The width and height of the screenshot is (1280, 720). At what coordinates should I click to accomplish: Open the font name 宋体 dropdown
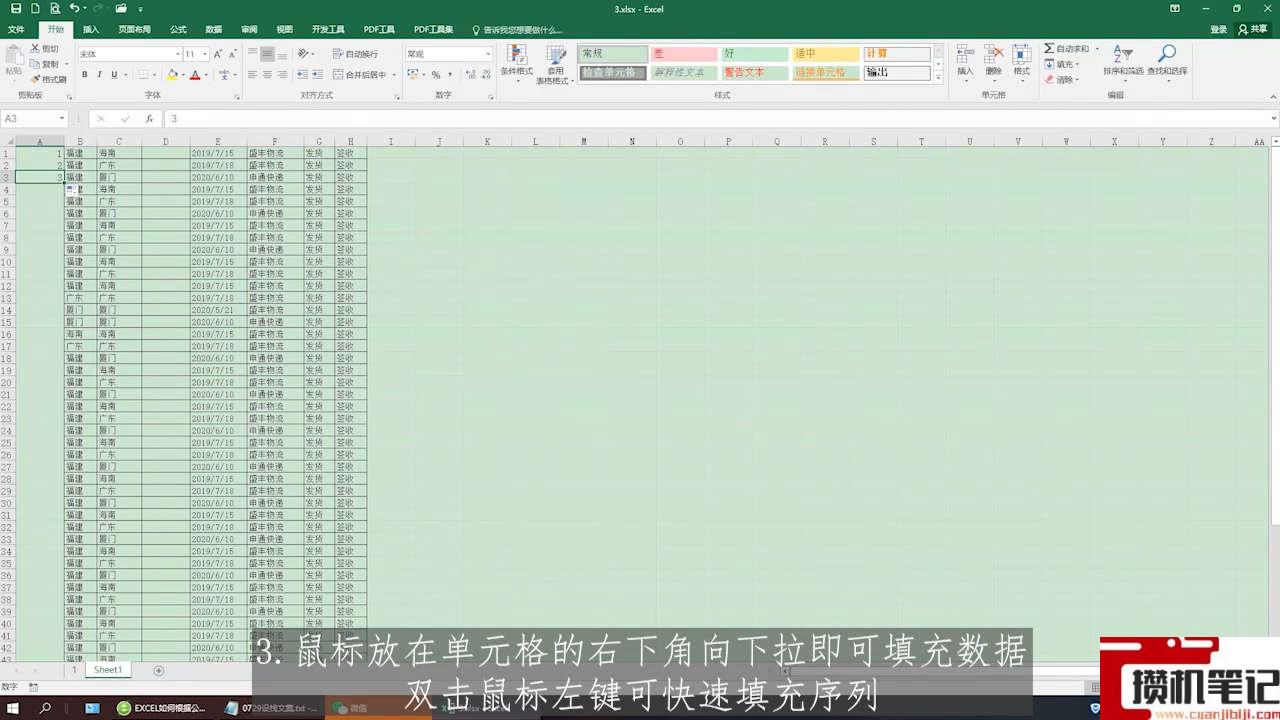(x=178, y=54)
